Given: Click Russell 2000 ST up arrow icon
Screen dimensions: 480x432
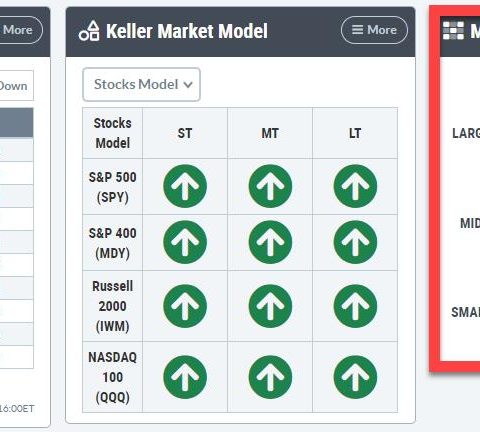Looking at the screenshot, I should [x=185, y=306].
